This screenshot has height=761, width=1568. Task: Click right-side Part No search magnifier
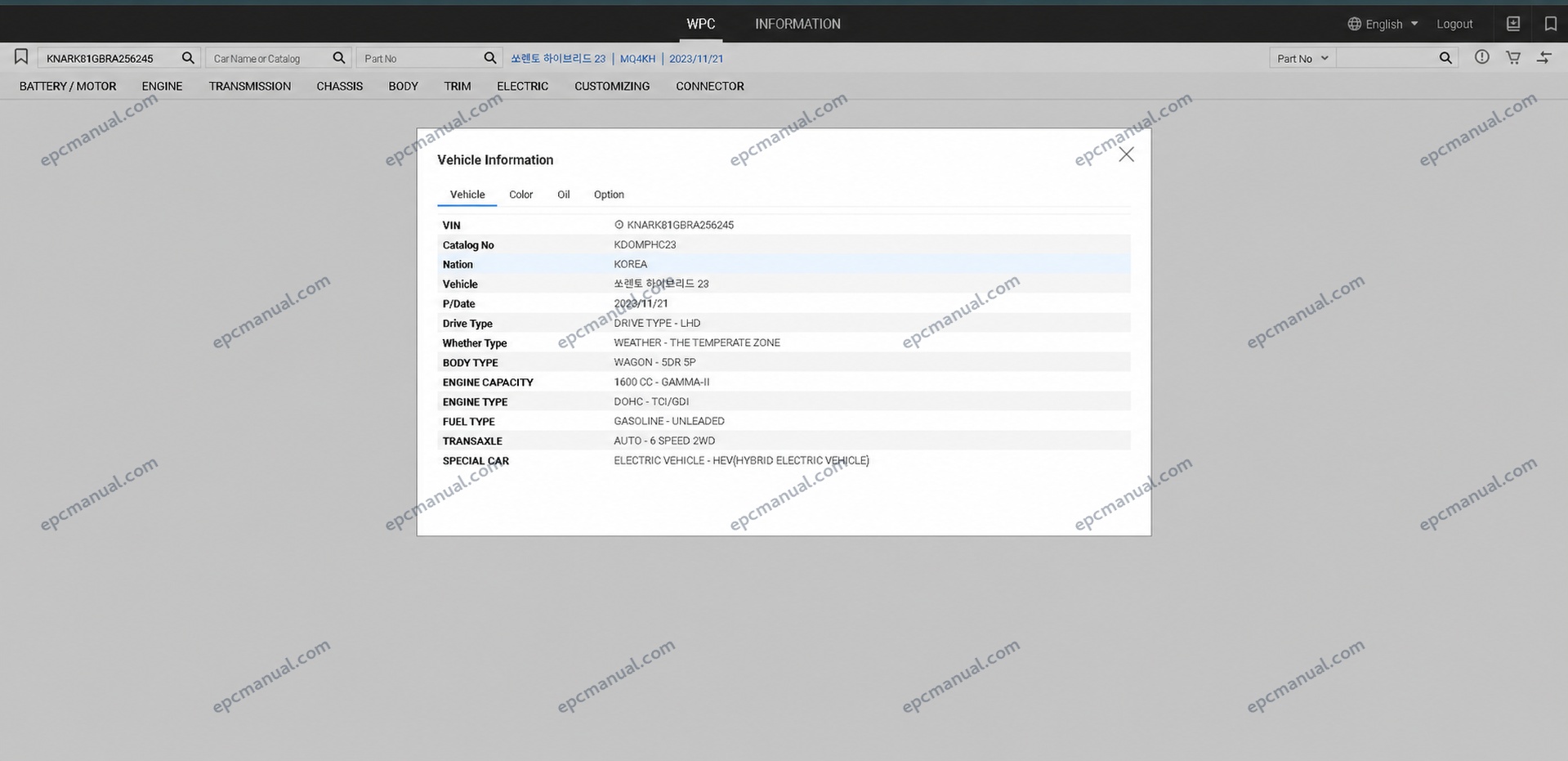[1445, 58]
